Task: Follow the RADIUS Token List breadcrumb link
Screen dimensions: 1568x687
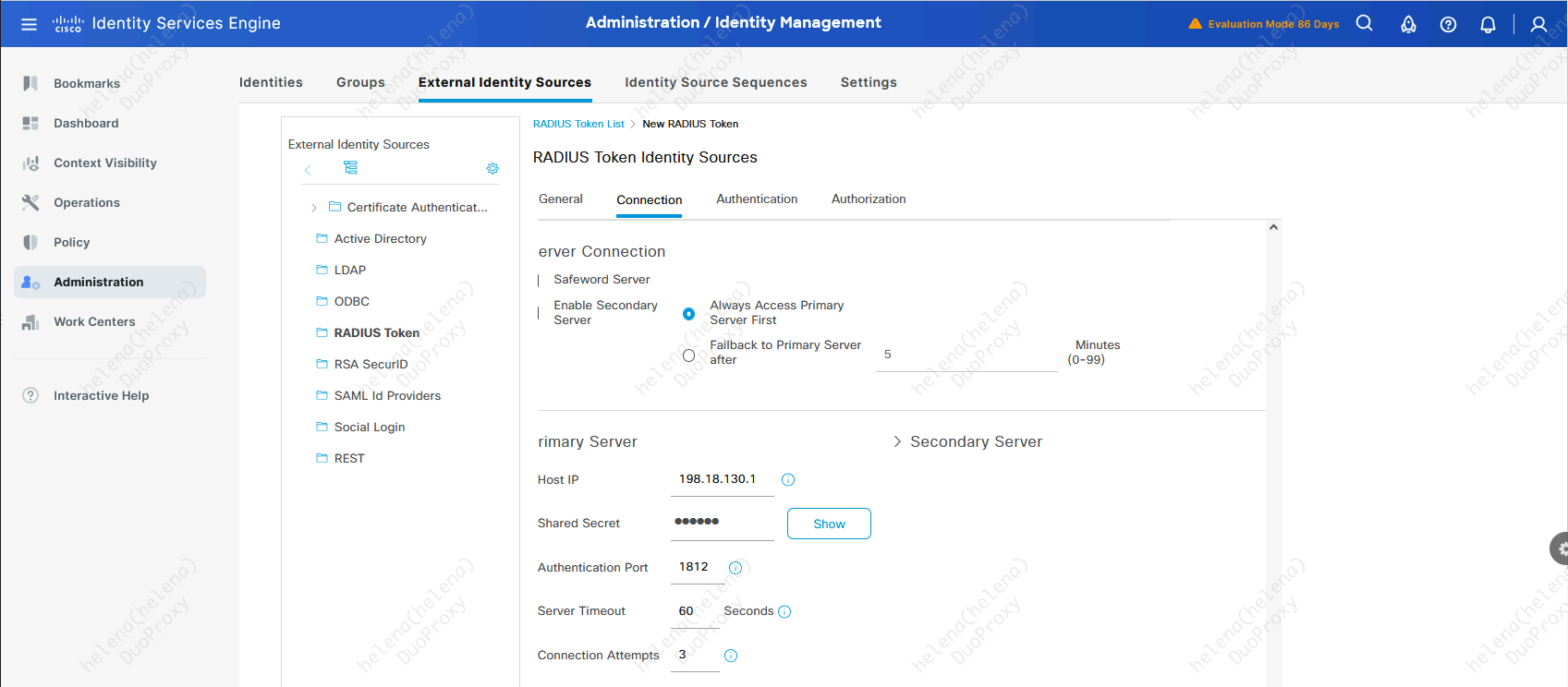Action: (x=578, y=124)
